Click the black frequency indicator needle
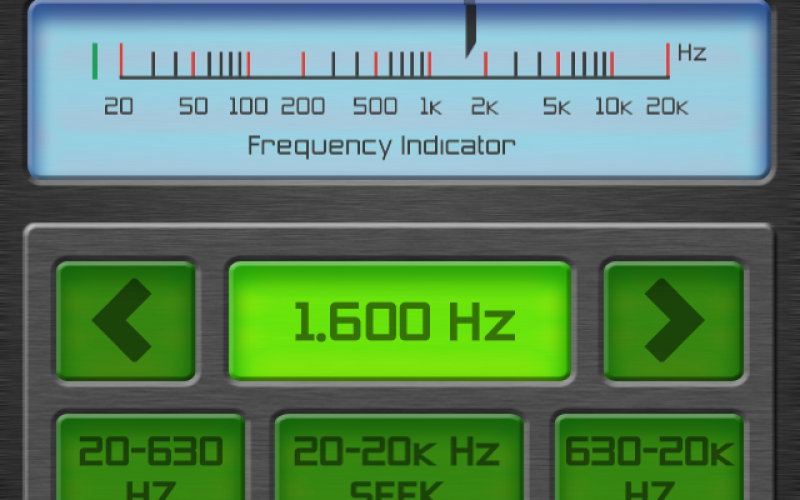This screenshot has height=500, width=800. pyautogui.click(x=470, y=28)
